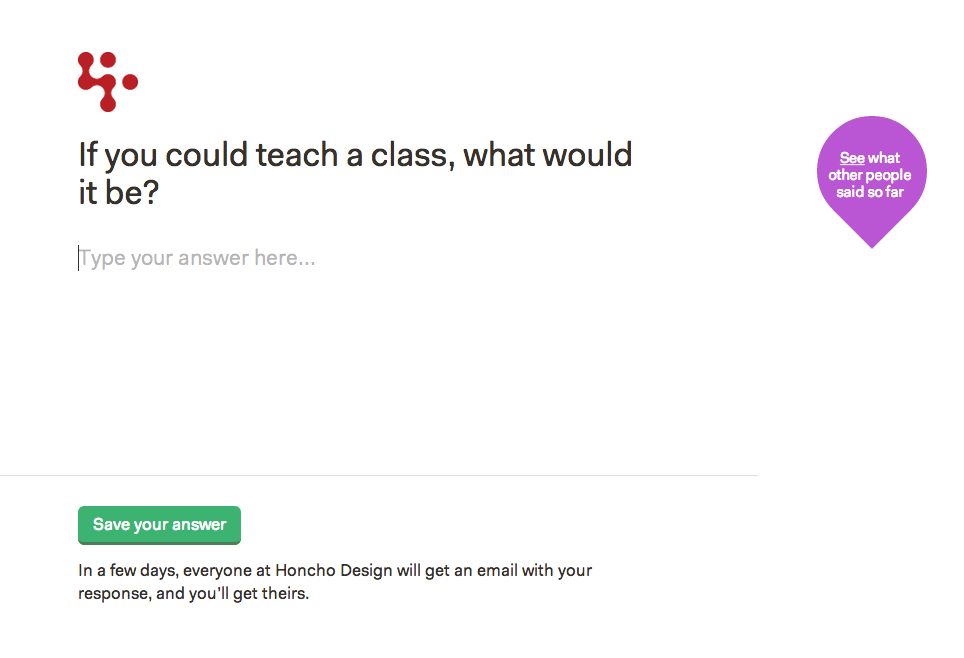
Task: Click 'it be?' on the heading's second line
Action: tap(119, 193)
